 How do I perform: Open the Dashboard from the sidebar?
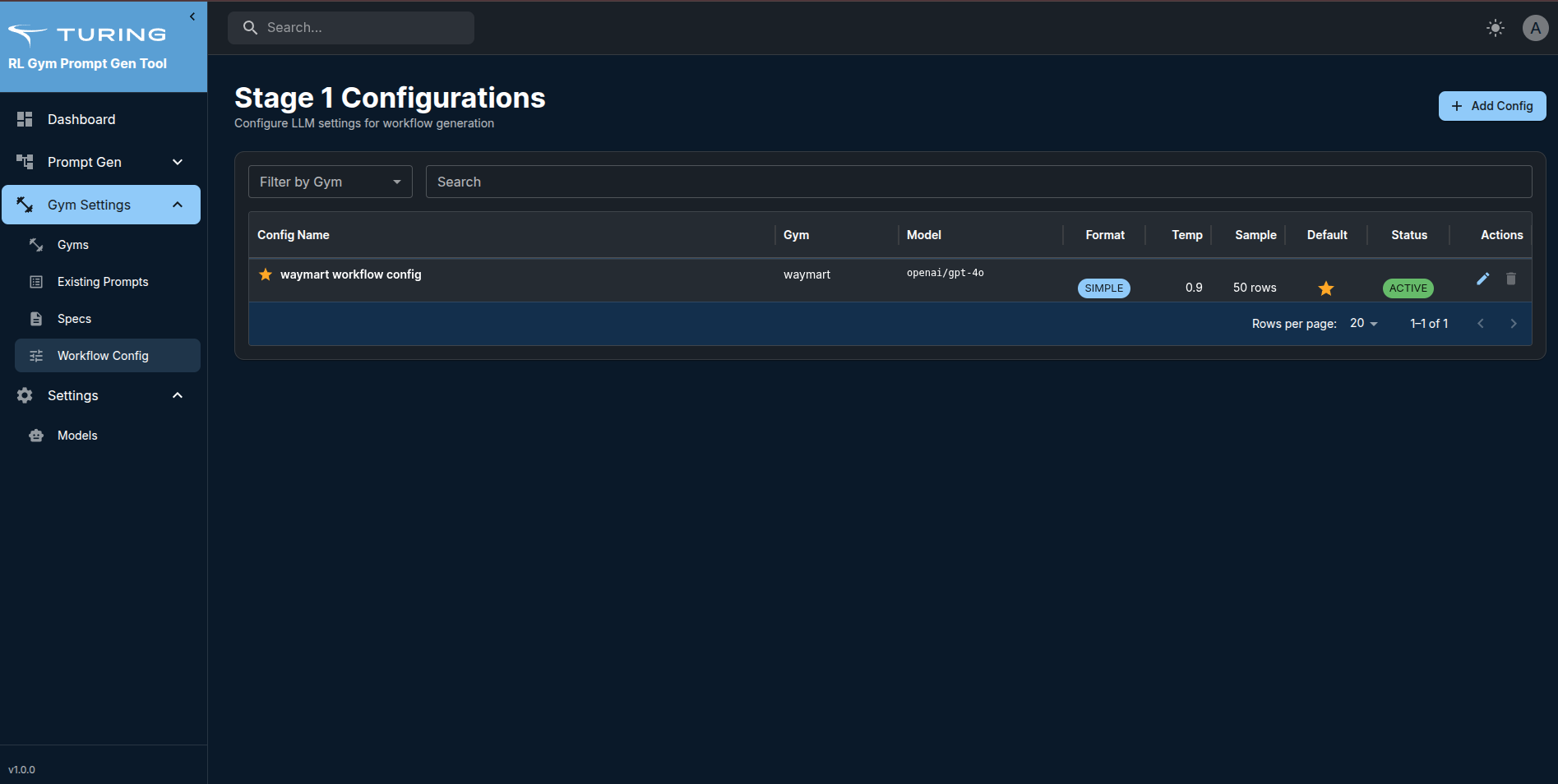click(81, 119)
